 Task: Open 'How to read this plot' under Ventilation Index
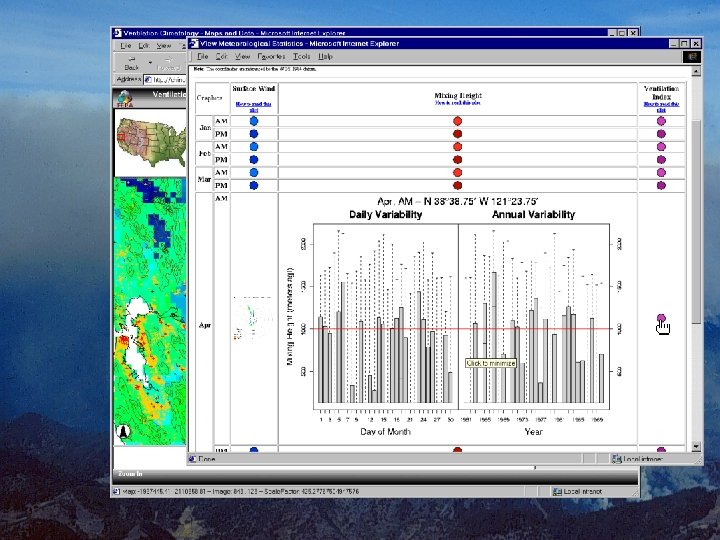(661, 107)
